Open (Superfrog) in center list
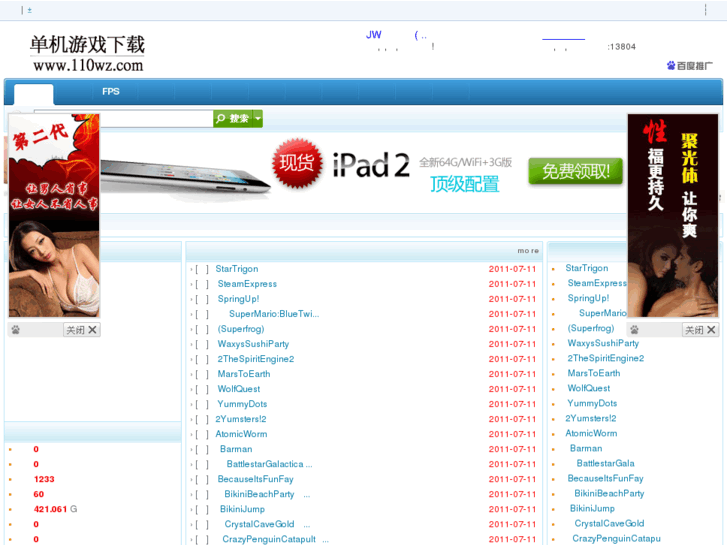Screen dimensions: 727x545 click(241, 329)
